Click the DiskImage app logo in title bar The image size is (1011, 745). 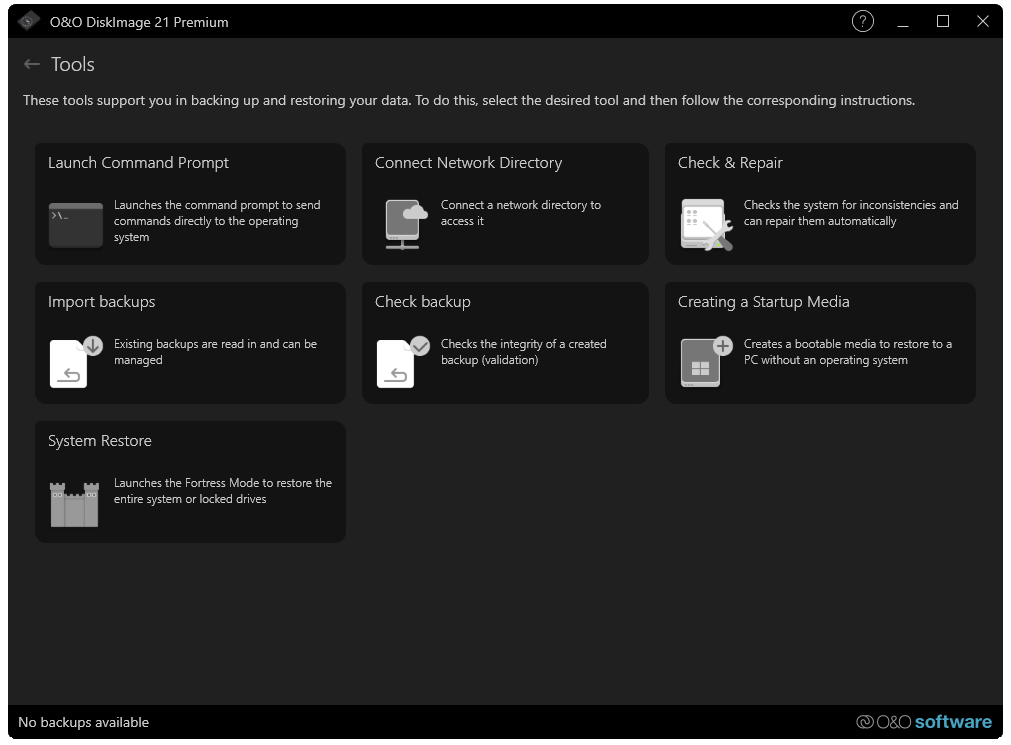pyautogui.click(x=28, y=21)
